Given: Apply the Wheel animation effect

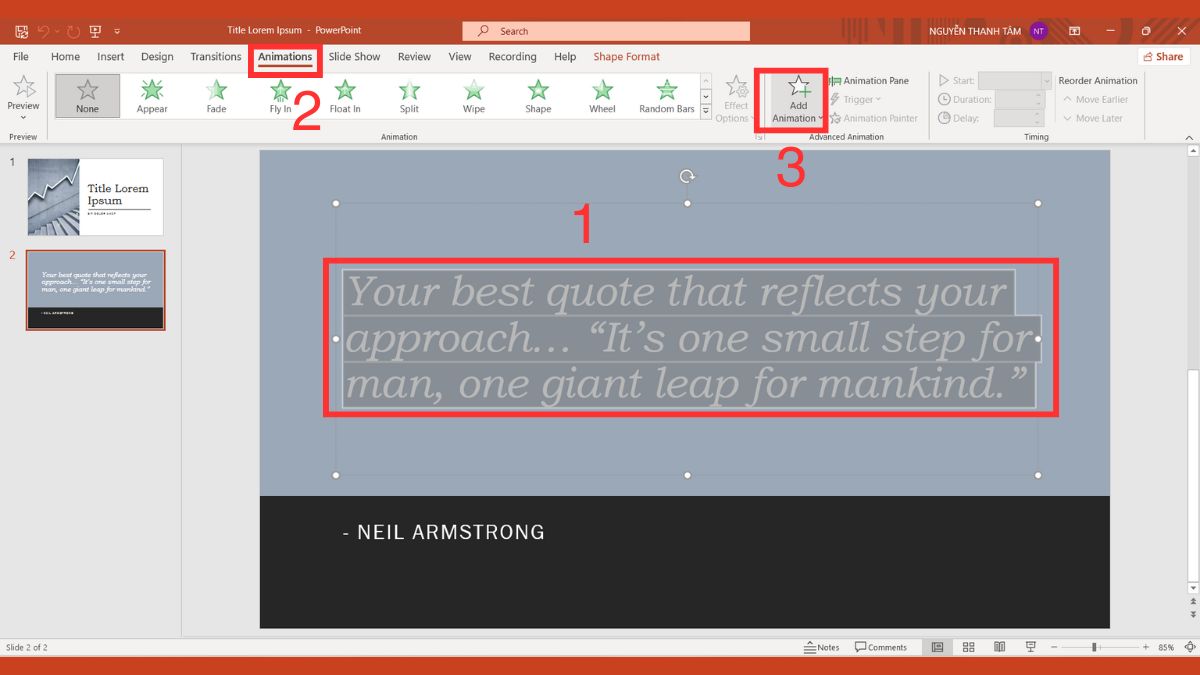Looking at the screenshot, I should coord(601,95).
